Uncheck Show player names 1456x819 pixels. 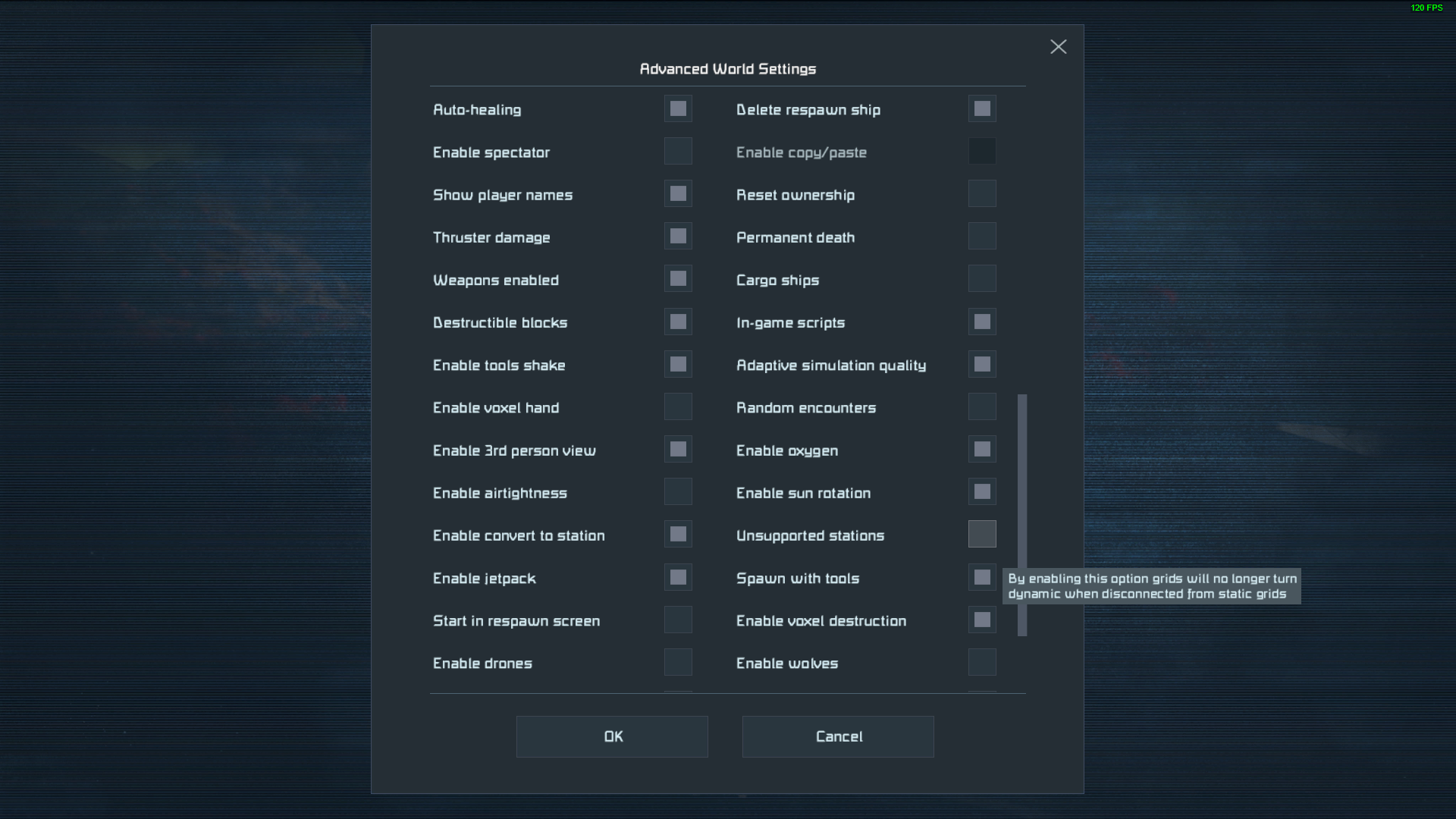coord(678,194)
